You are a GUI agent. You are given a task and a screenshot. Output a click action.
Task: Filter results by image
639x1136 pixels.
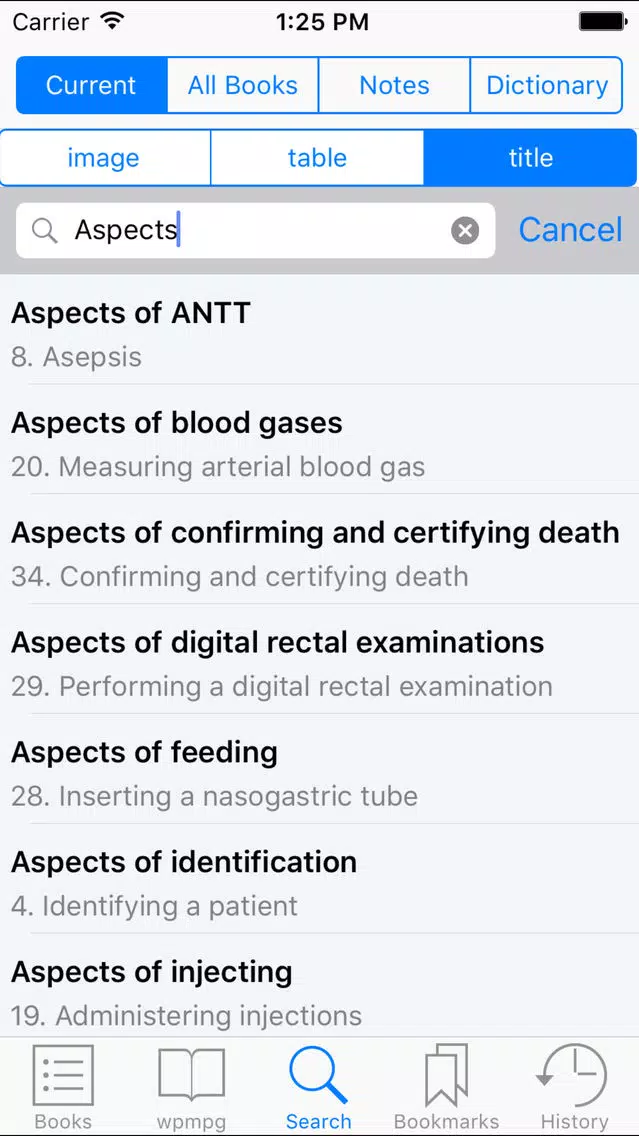click(105, 158)
